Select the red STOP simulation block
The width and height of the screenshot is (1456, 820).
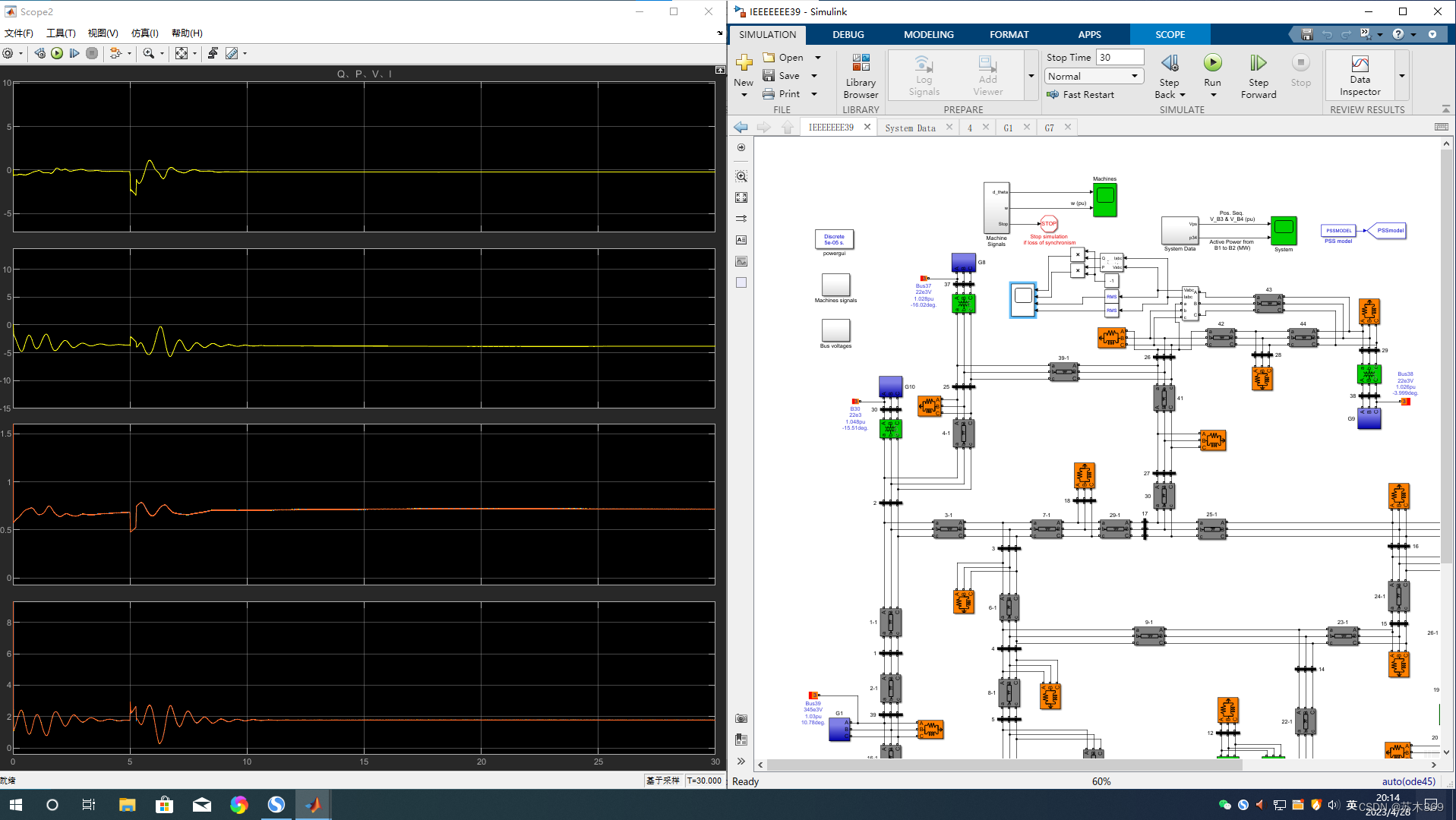coord(1049,224)
